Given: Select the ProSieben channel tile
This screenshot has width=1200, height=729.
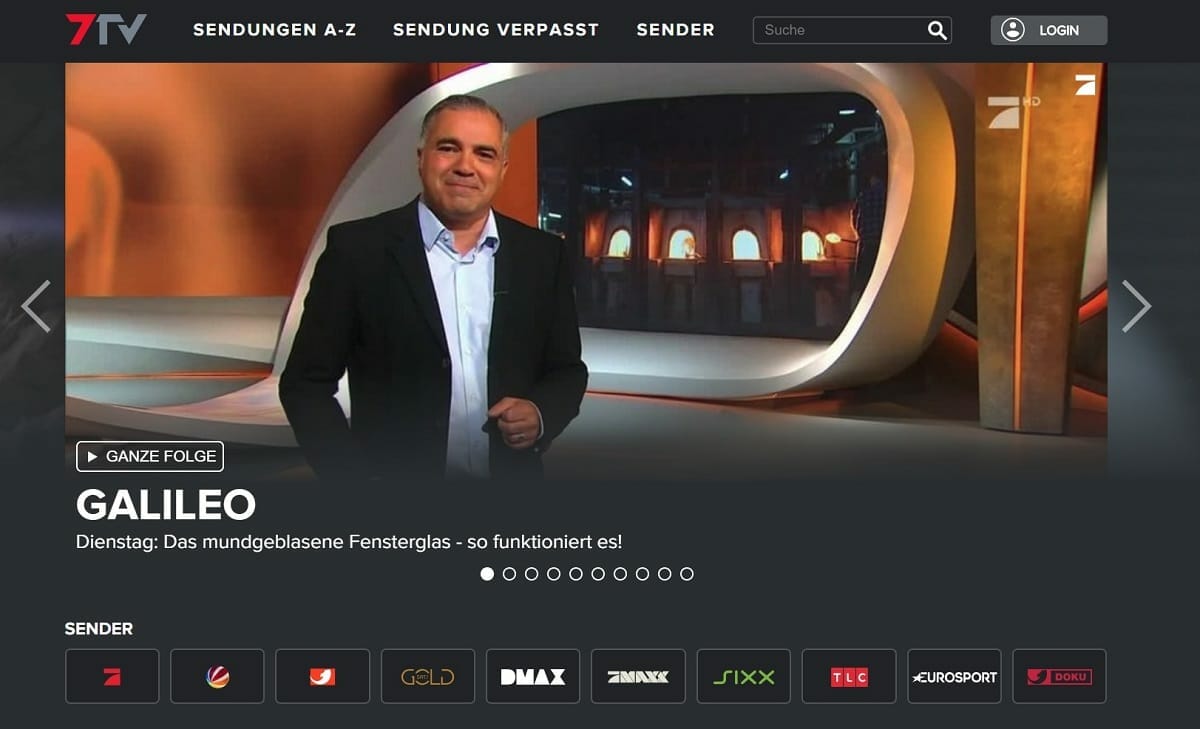Looking at the screenshot, I should coord(112,676).
